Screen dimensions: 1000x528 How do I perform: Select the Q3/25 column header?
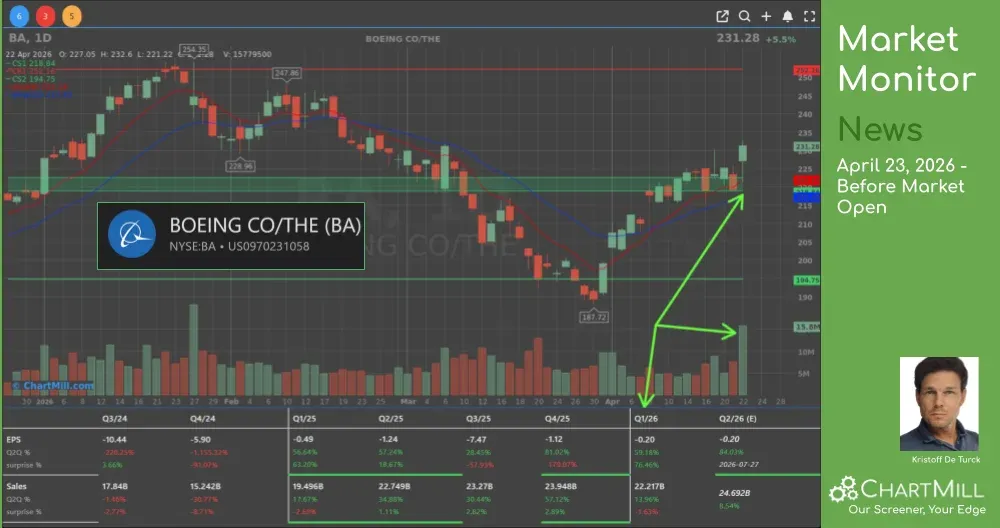[x=478, y=419]
